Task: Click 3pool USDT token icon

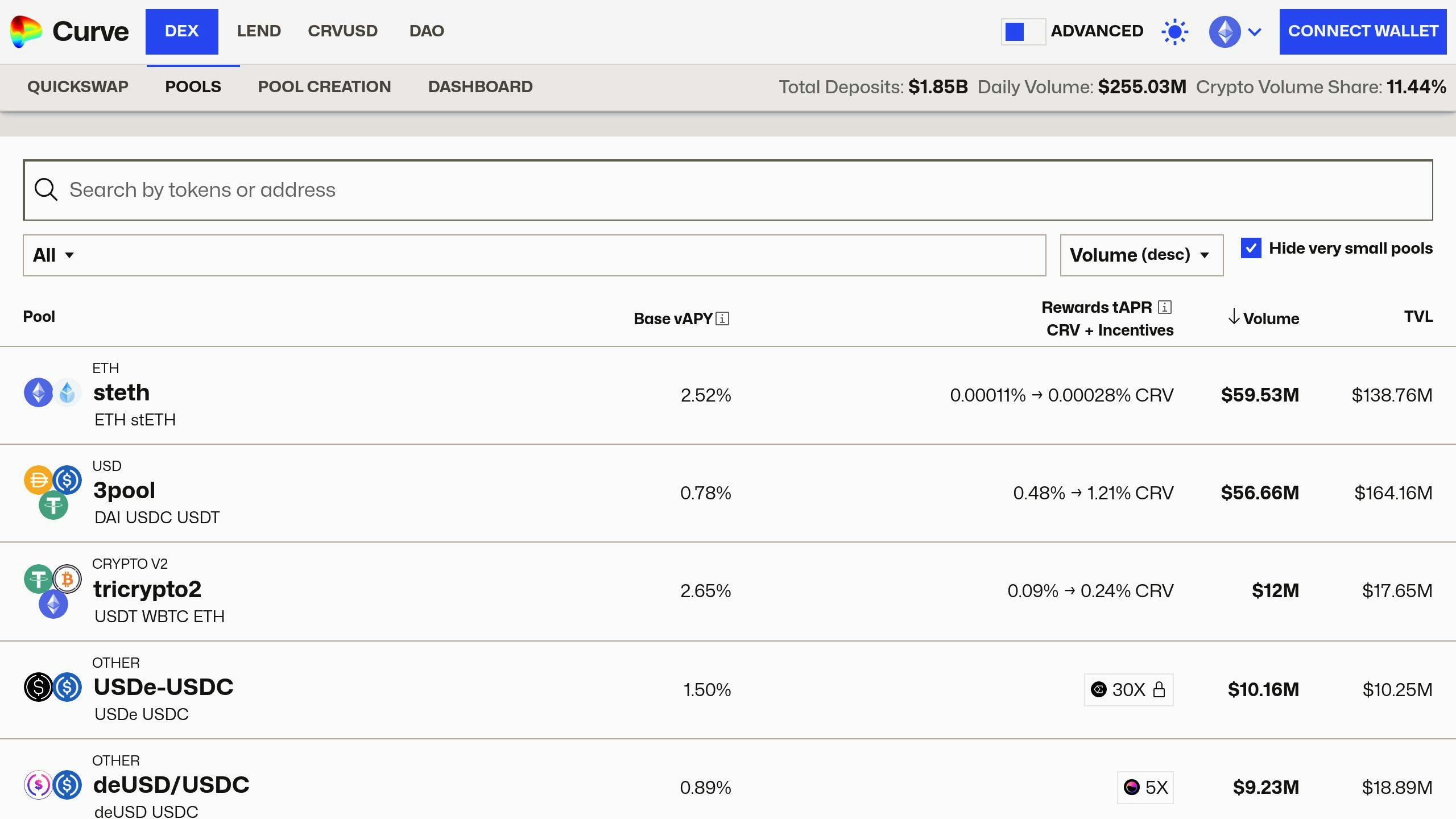Action: [x=53, y=505]
